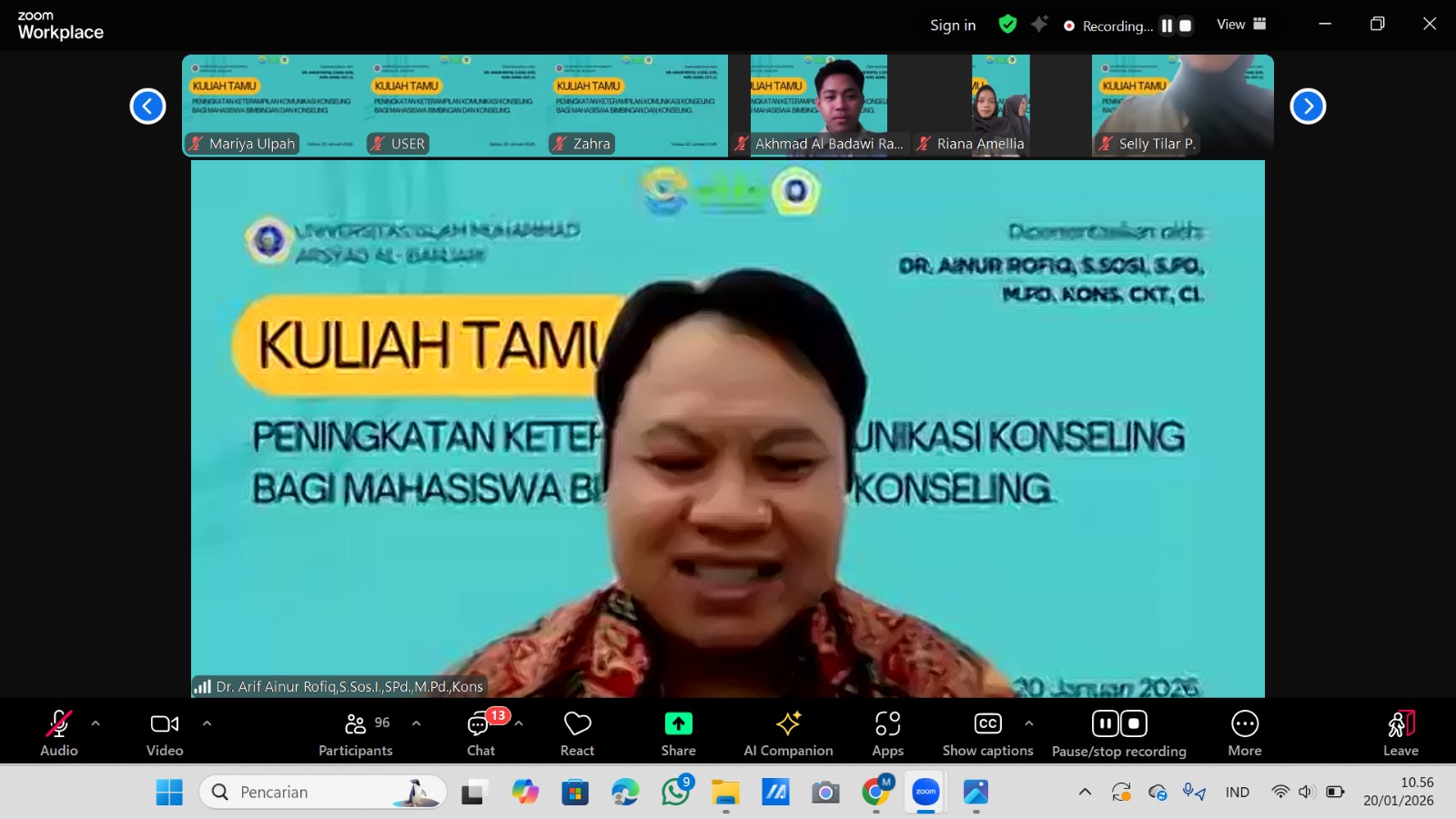
Task: Select Akhmad Al Badawi video thumbnail
Action: point(819,105)
